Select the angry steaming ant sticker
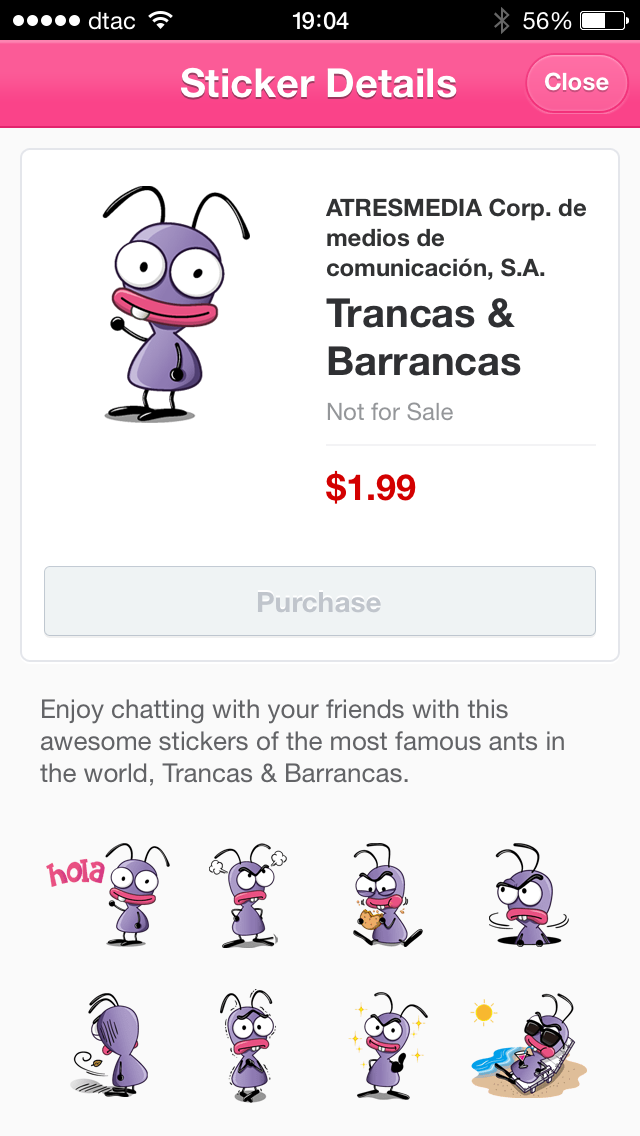This screenshot has height=1136, width=640. [x=247, y=893]
